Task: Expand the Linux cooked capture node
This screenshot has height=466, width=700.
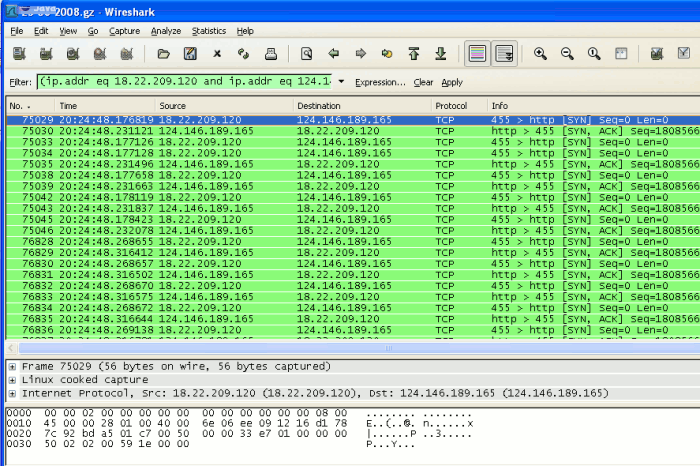Action: tap(11, 380)
